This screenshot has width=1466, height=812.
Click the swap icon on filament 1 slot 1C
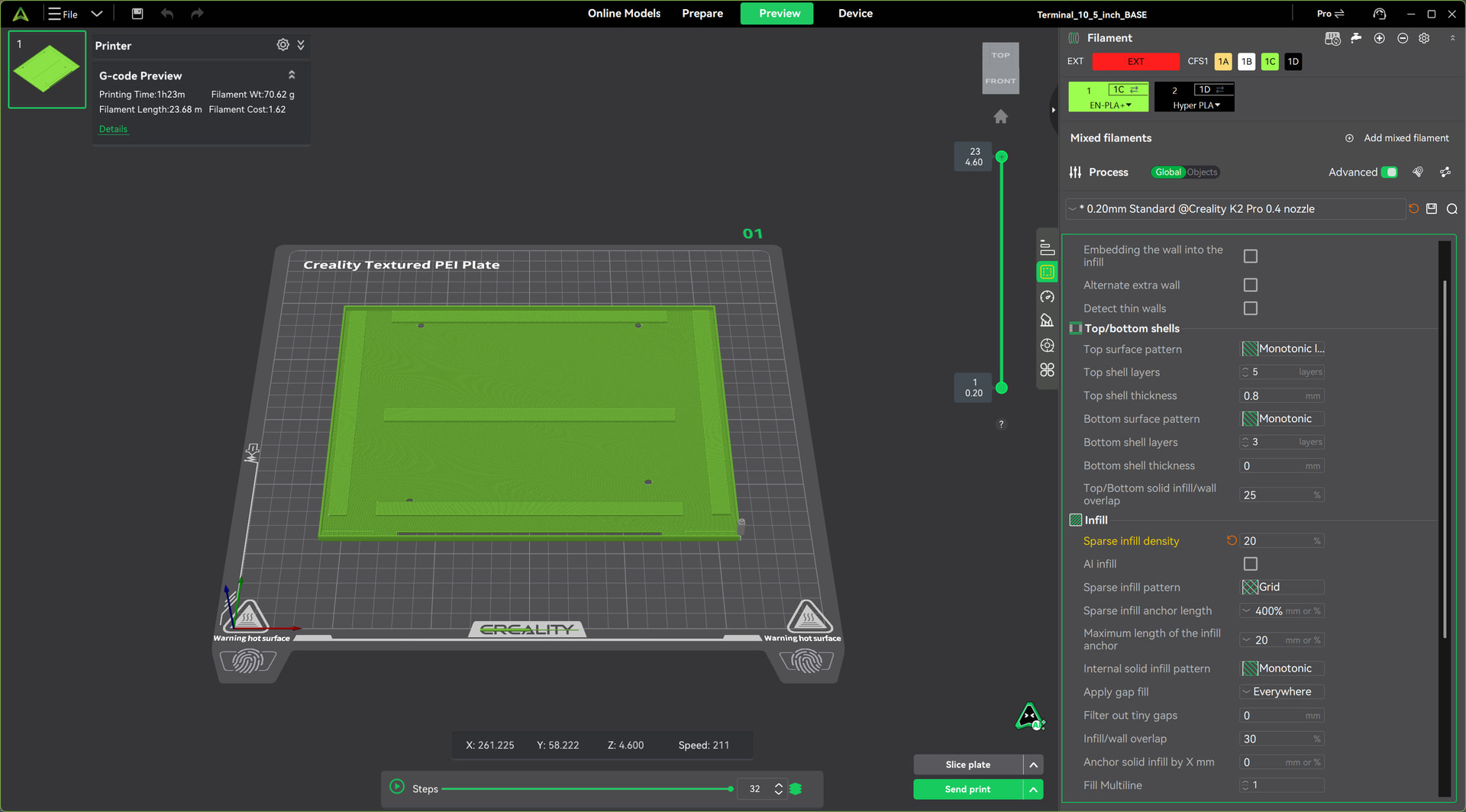(1135, 89)
